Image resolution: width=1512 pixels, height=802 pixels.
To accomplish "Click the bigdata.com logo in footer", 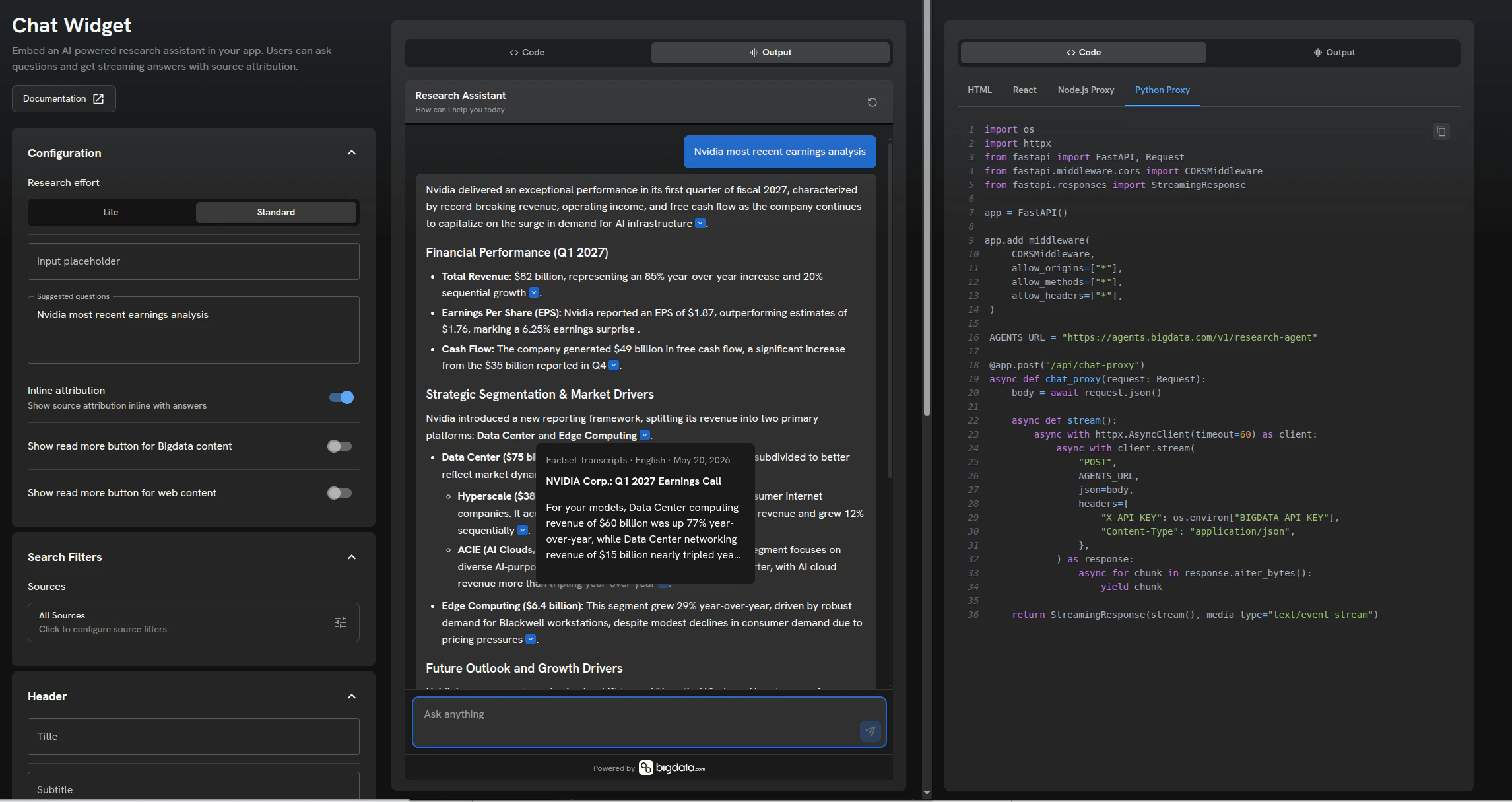I will [x=672, y=768].
